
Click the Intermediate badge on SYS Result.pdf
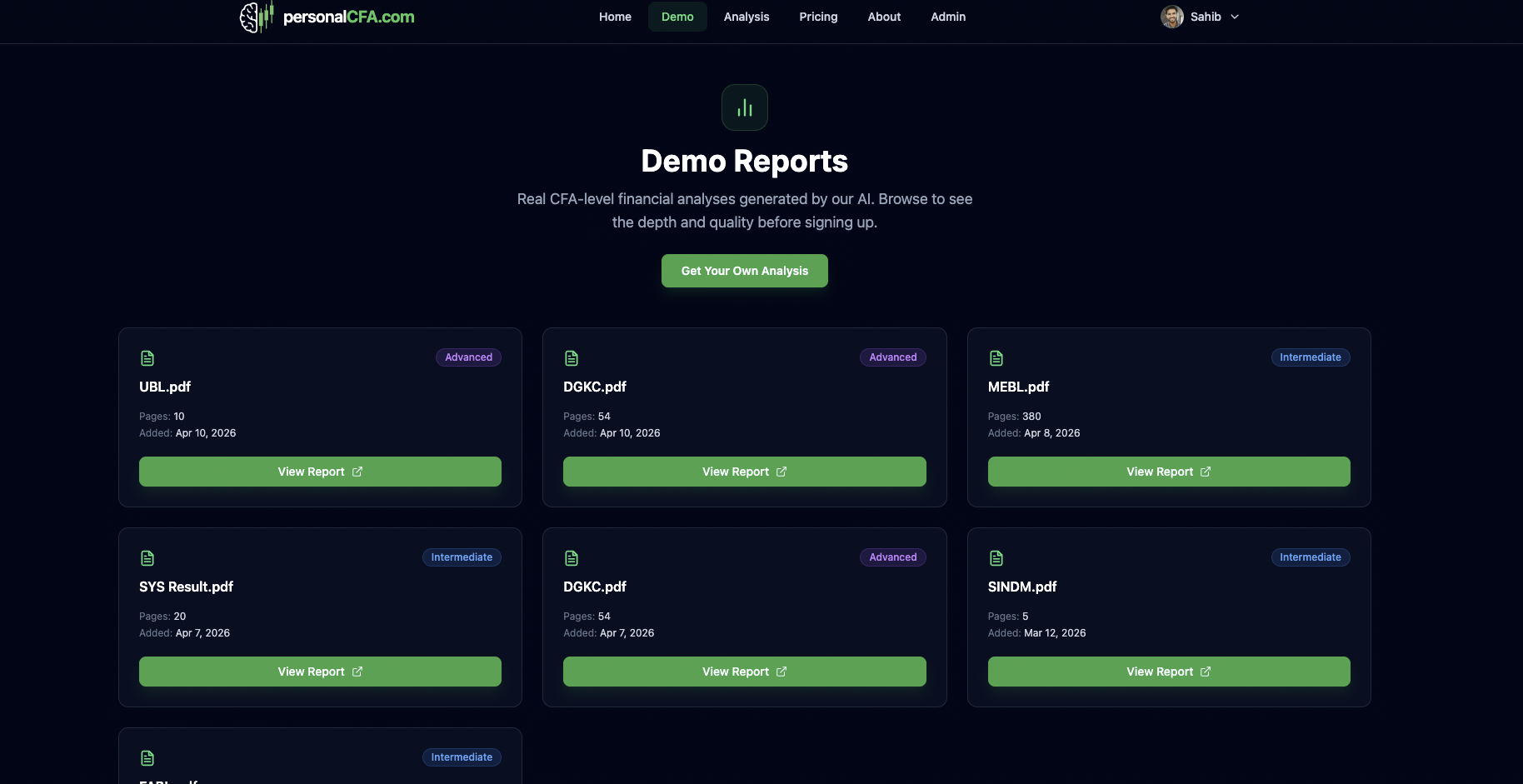click(x=462, y=557)
